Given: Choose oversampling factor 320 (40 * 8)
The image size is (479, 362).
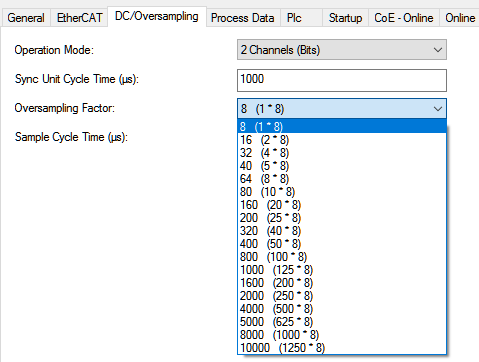Looking at the screenshot, I should (342, 231).
